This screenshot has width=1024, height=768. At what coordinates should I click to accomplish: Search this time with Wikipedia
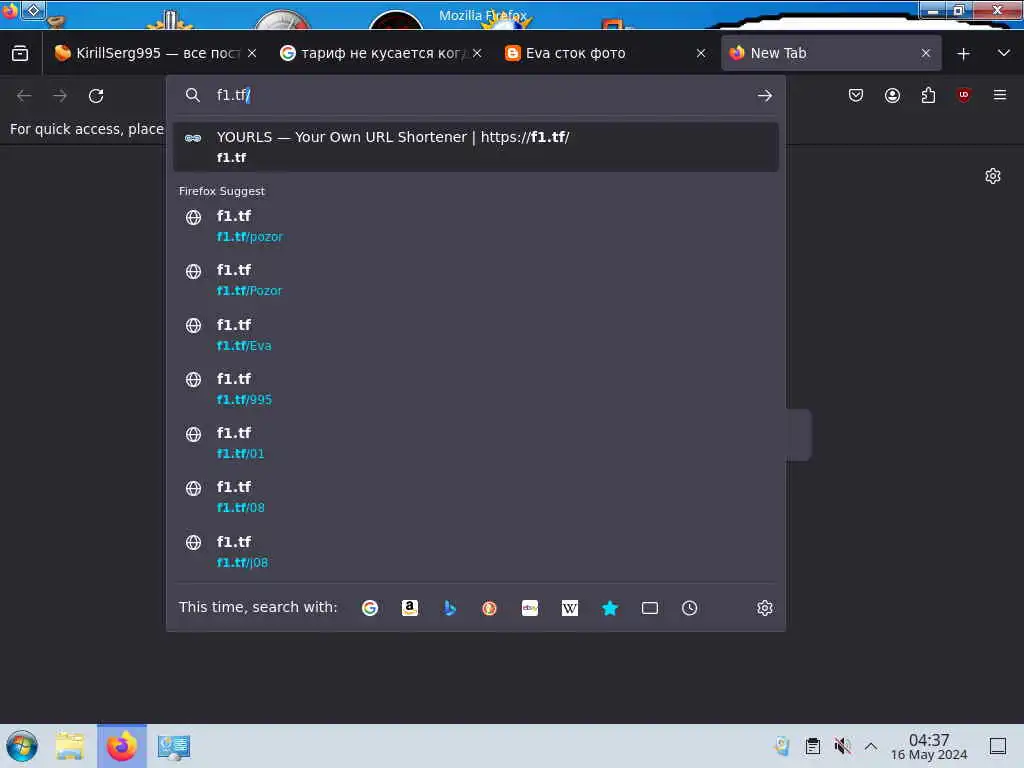click(569, 608)
